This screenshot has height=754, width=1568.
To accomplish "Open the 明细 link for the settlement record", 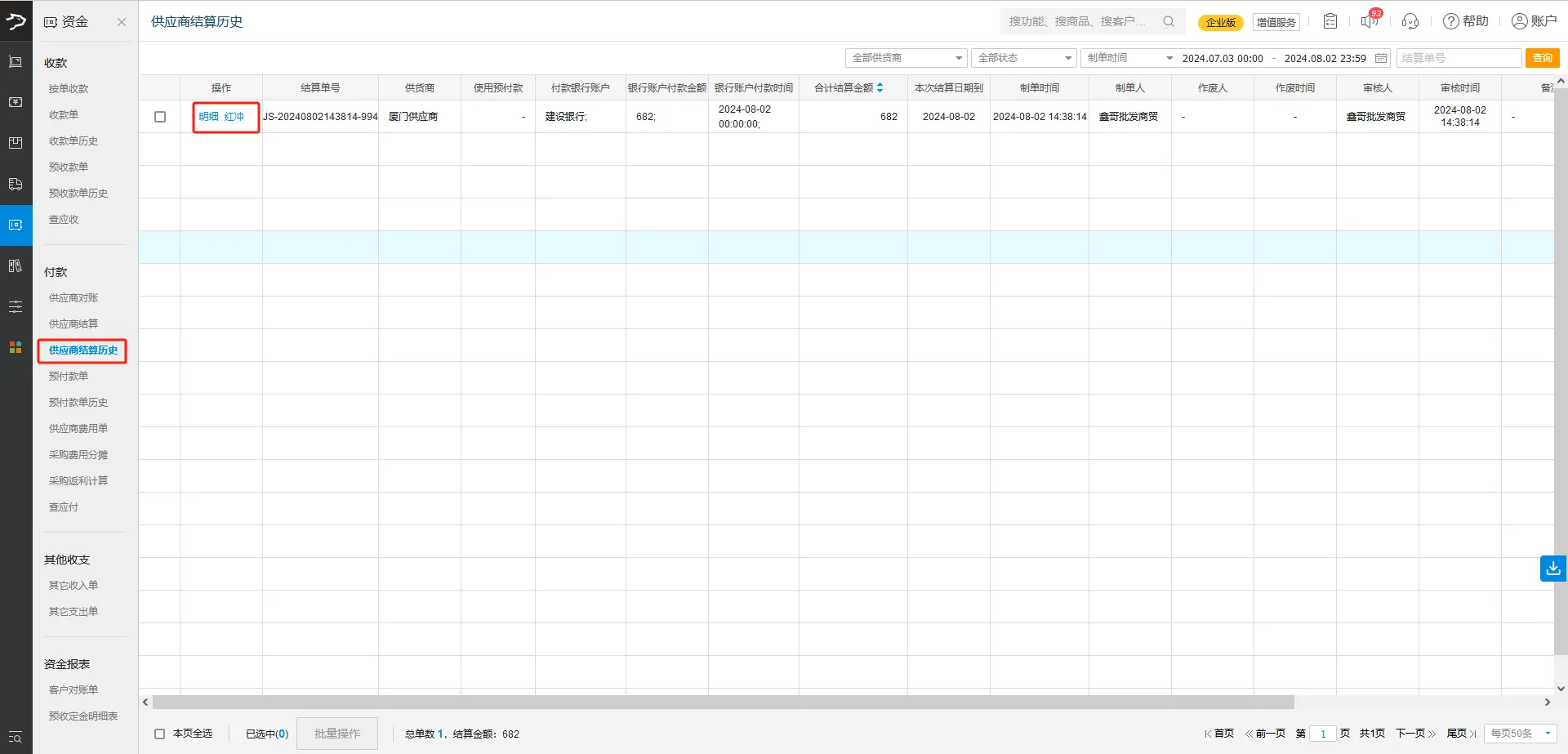I will click(208, 117).
